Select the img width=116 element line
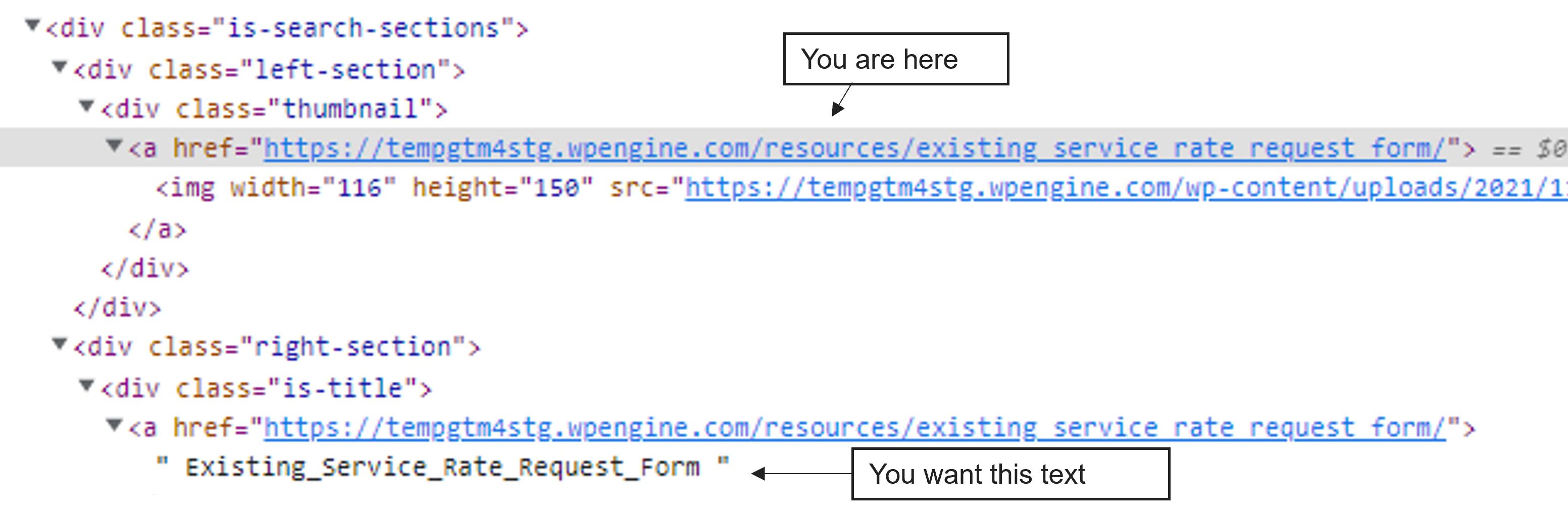 point(862,188)
